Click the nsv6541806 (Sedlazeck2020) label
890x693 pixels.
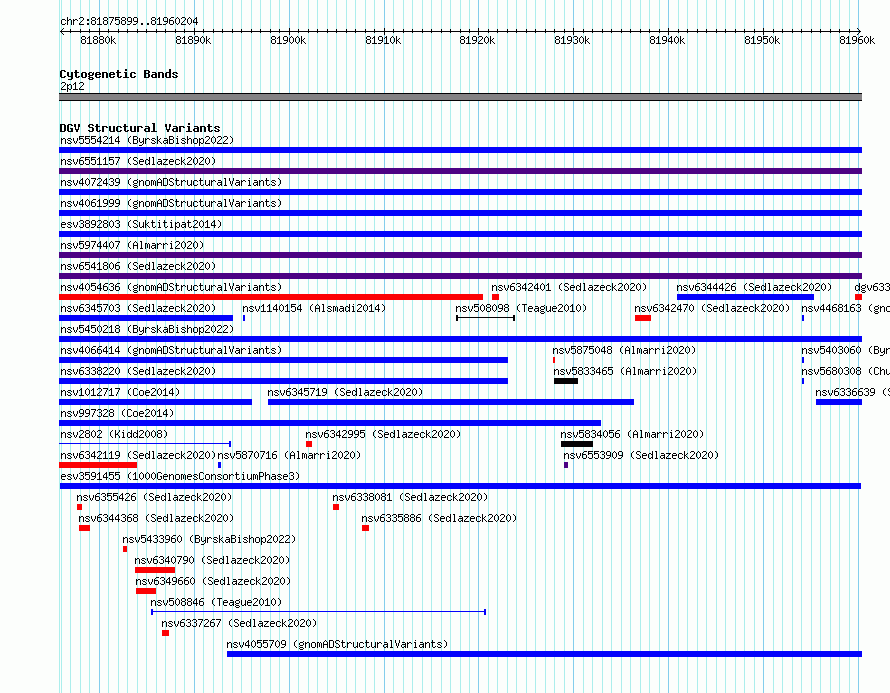click(x=138, y=266)
